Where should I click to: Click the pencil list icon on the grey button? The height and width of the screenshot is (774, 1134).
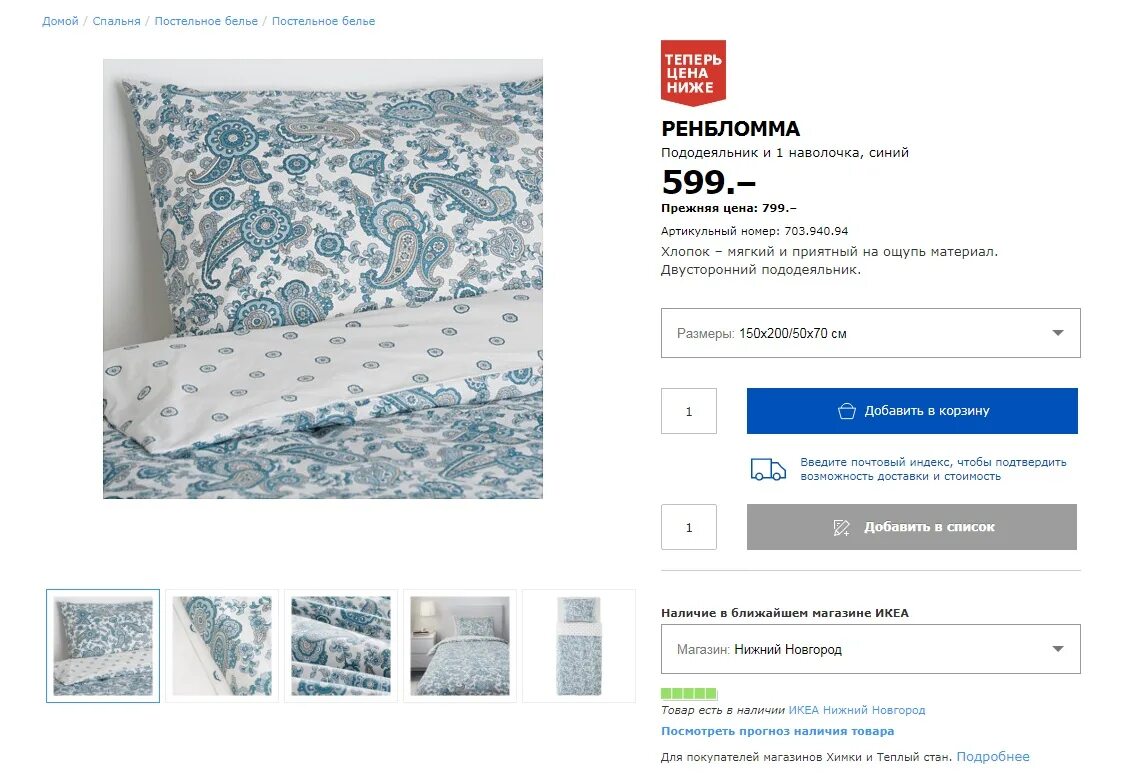click(841, 527)
